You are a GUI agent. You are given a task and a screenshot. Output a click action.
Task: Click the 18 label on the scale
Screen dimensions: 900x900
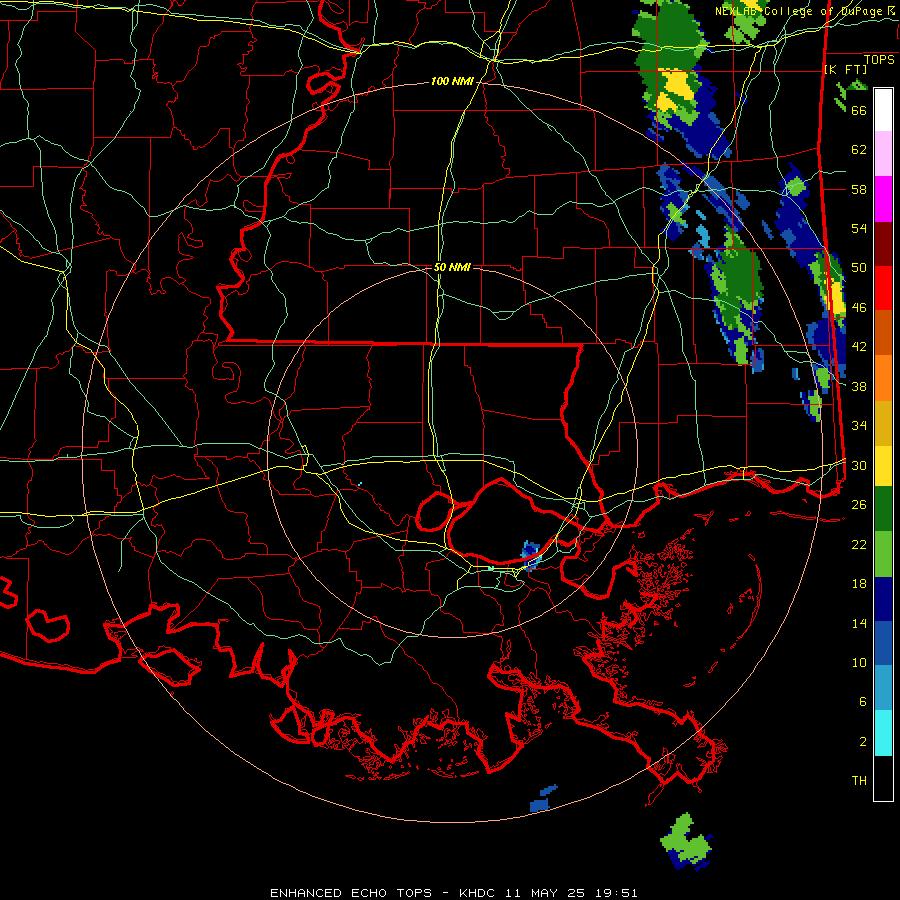coord(859,584)
